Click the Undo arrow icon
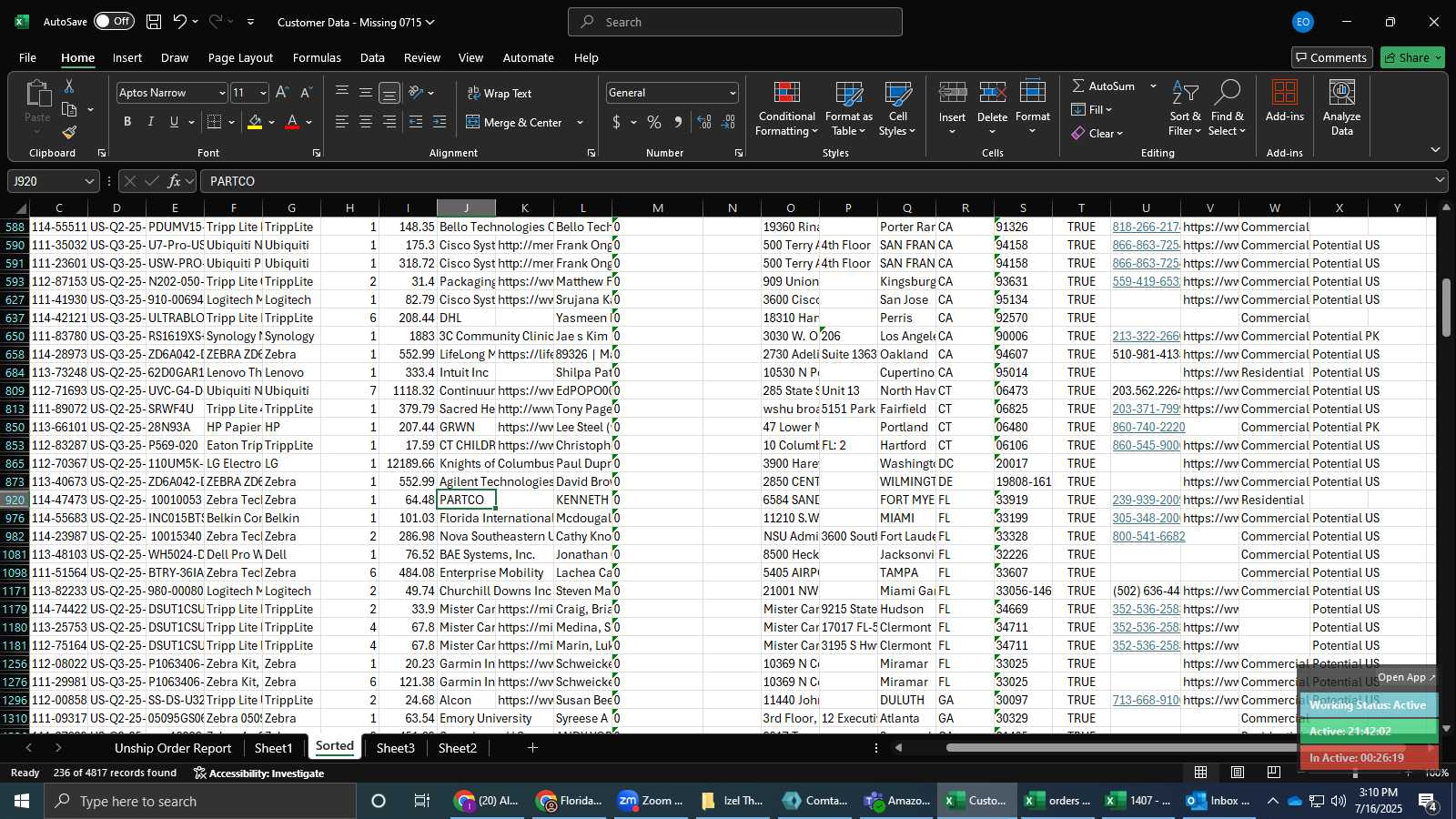The height and width of the screenshot is (819, 1456). [x=180, y=22]
